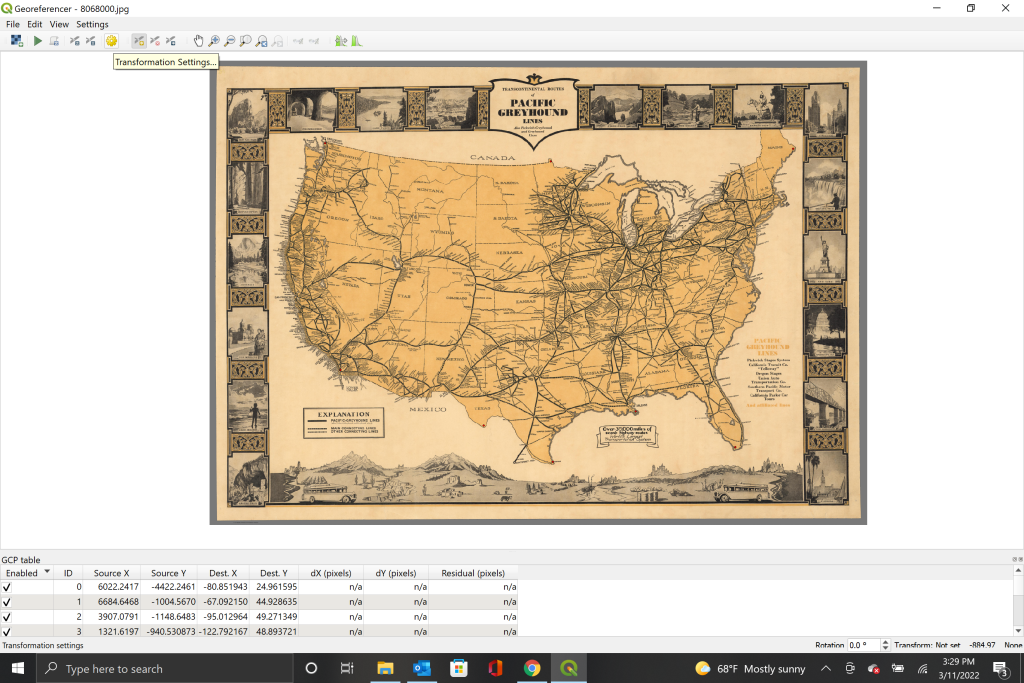Viewport: 1024px width, 683px height.
Task: Select the Delete Point tool
Action: click(155, 41)
